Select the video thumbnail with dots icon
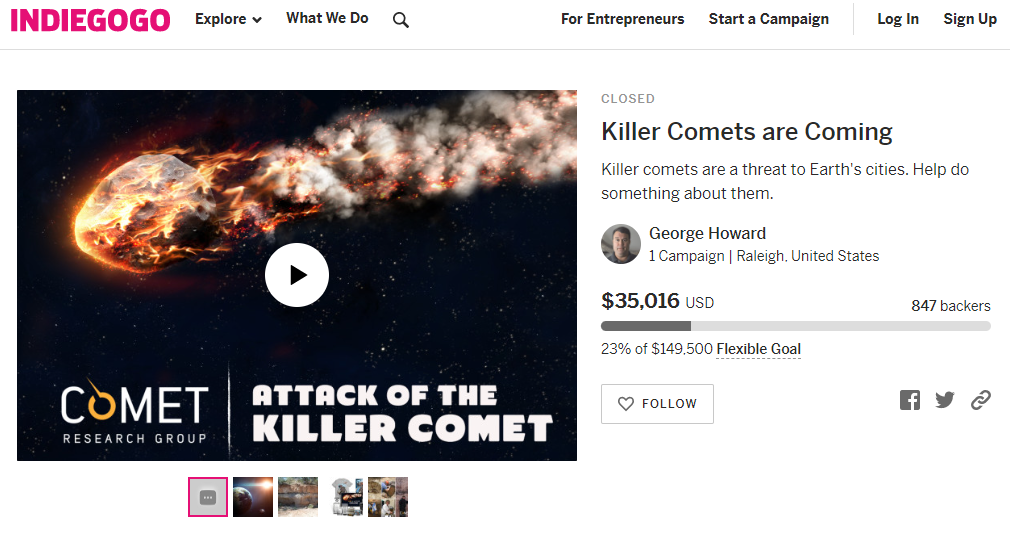This screenshot has width=1010, height=535. (208, 497)
